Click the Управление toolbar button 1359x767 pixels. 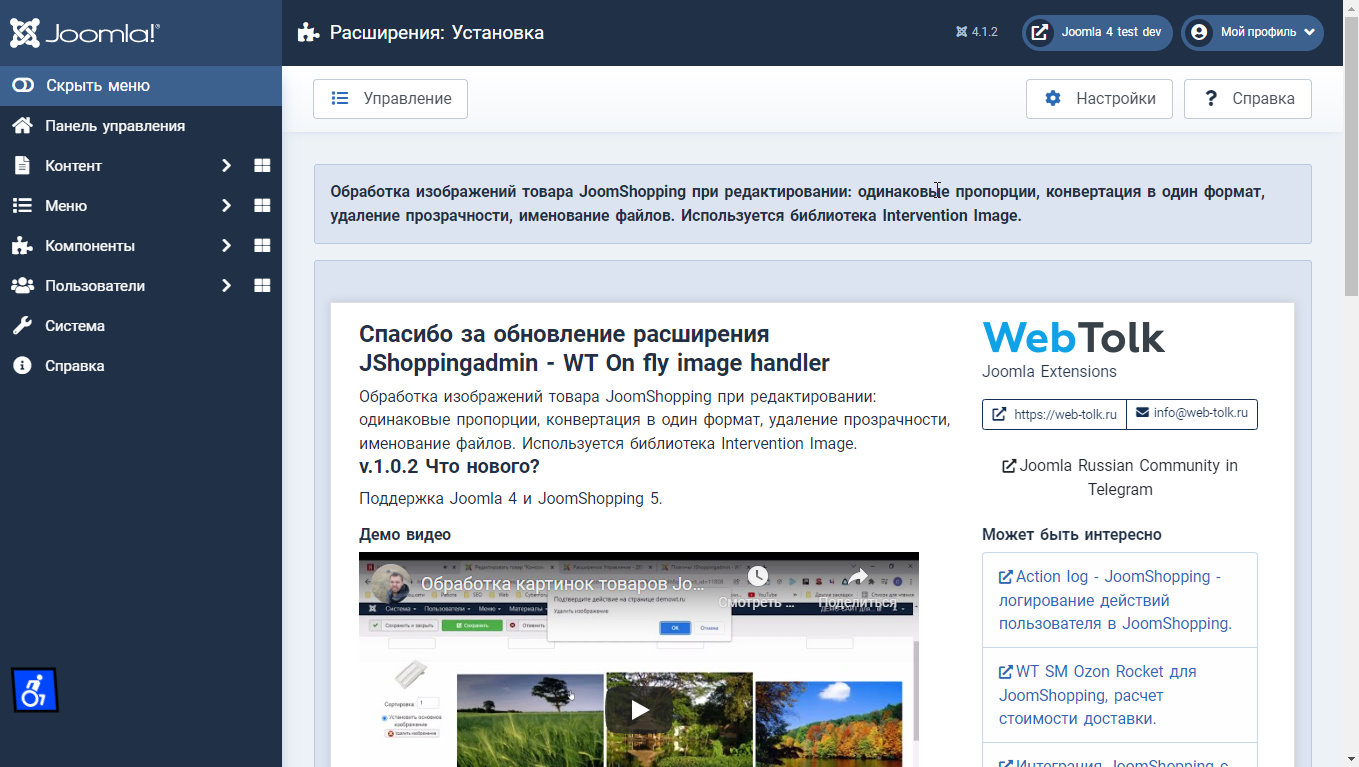pos(390,99)
